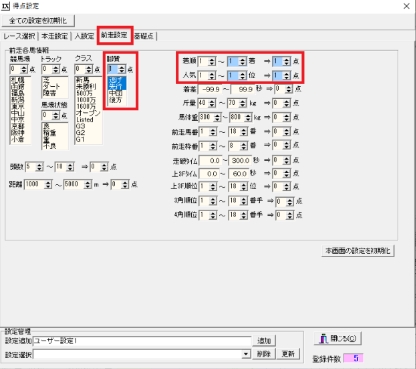Select G1 in the class list
The height and width of the screenshot is (369, 416).
[x=80, y=139]
